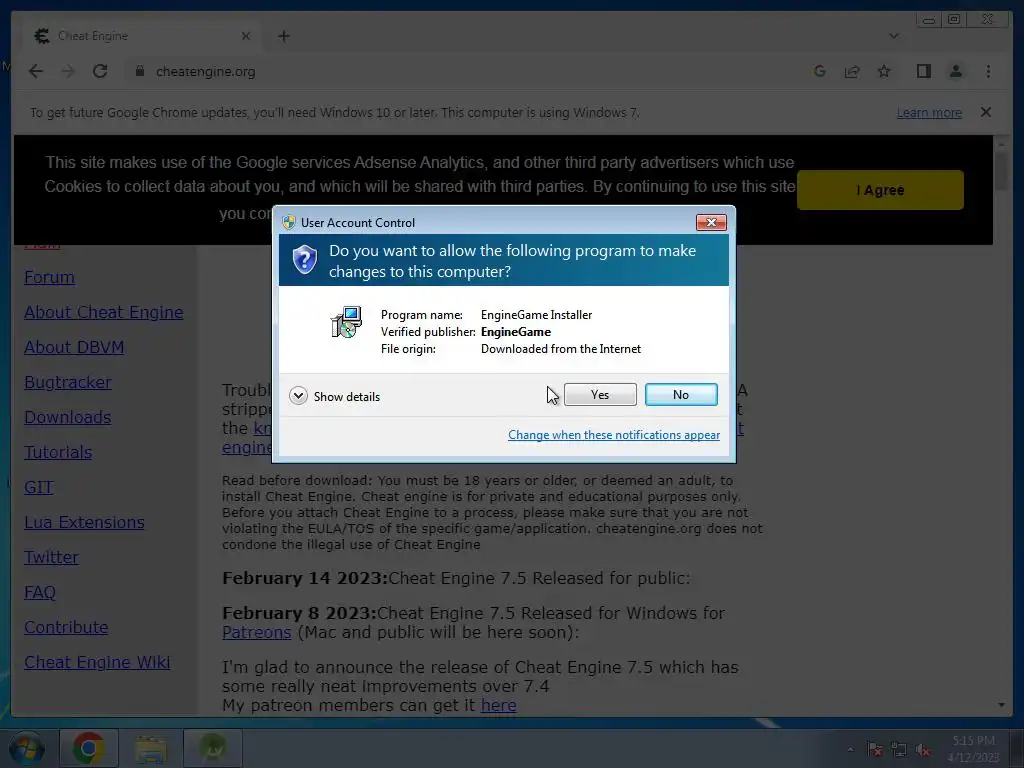
Task: Open About Cheat Engine link
Action: 104,312
